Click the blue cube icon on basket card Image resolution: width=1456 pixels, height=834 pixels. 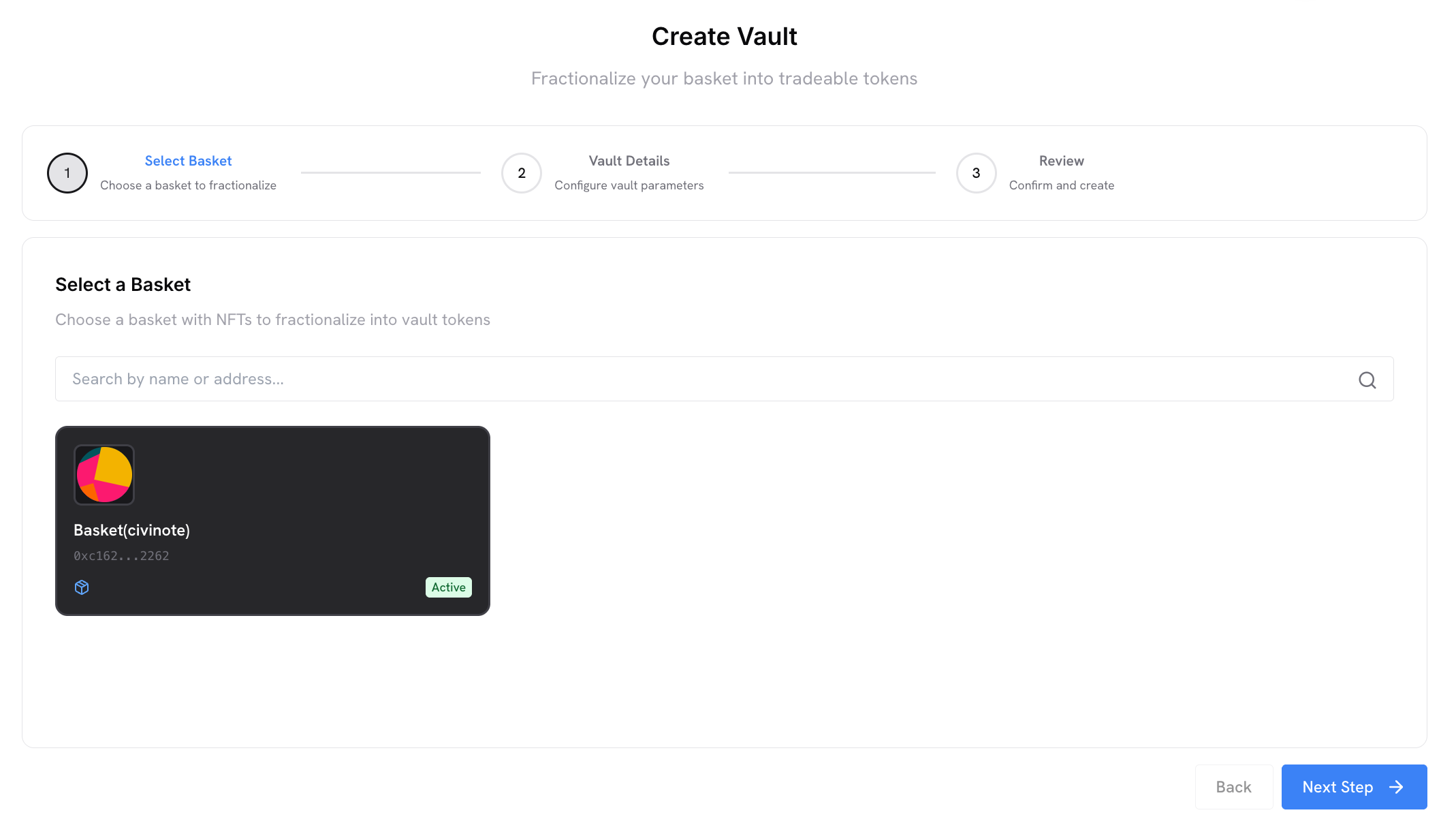[x=82, y=587]
